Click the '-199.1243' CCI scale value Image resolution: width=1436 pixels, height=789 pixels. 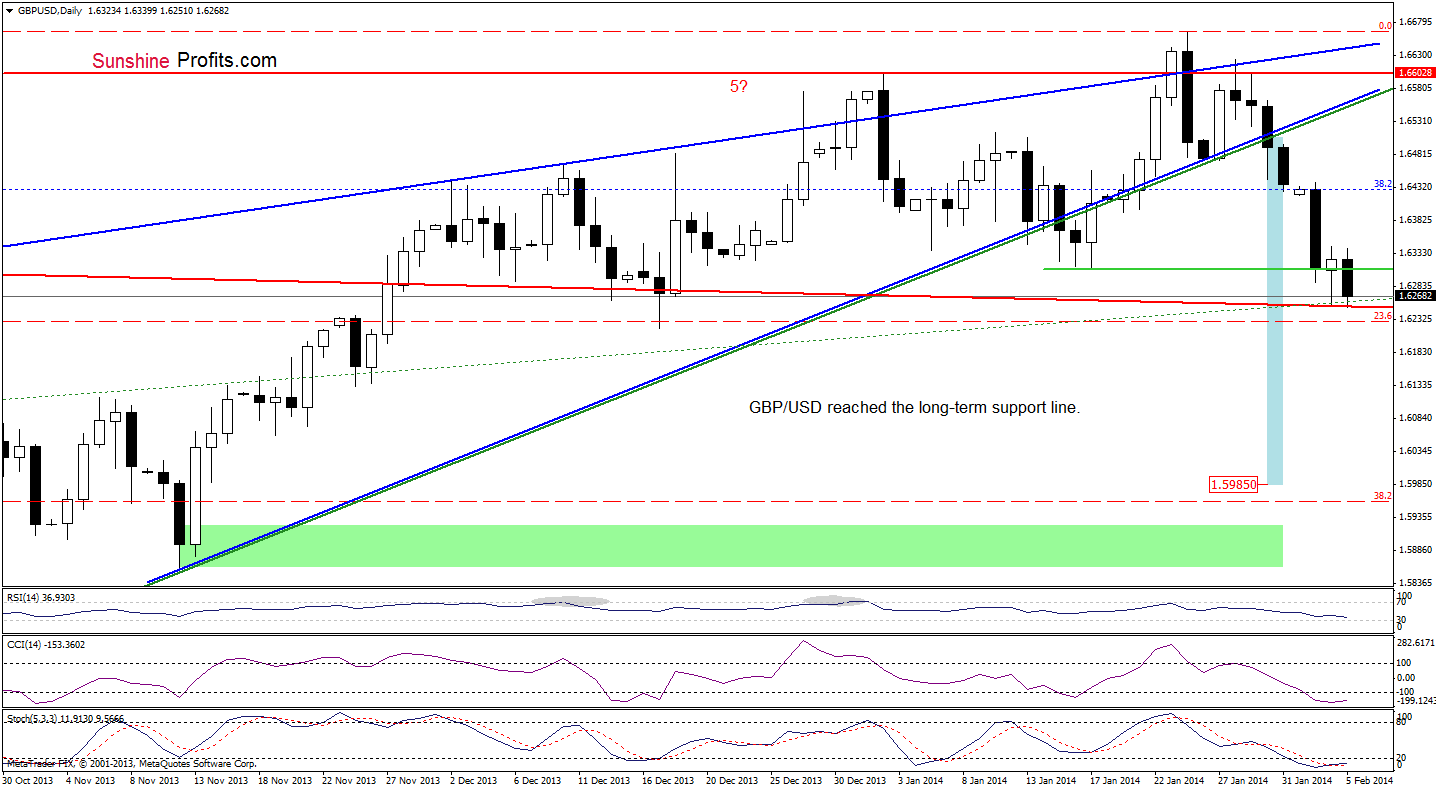tap(1414, 700)
